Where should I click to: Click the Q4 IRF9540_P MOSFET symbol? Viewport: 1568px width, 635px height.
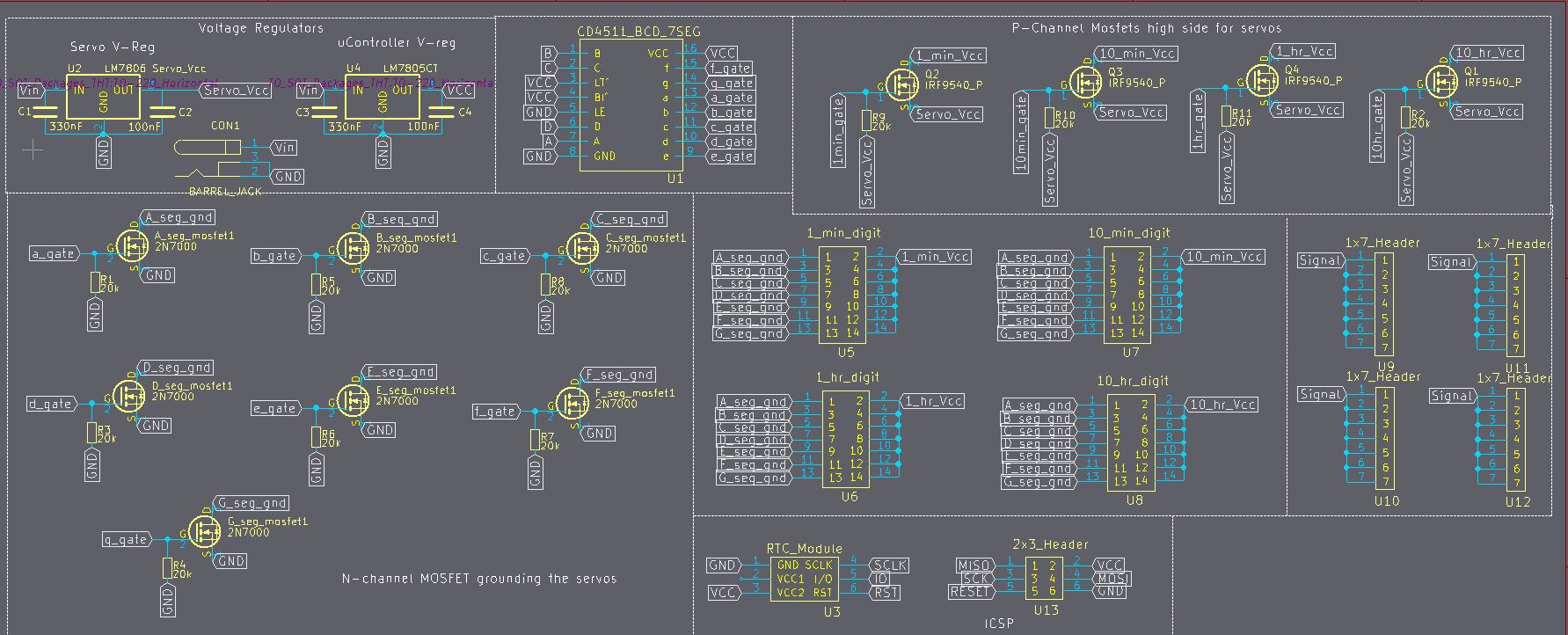click(x=1262, y=82)
